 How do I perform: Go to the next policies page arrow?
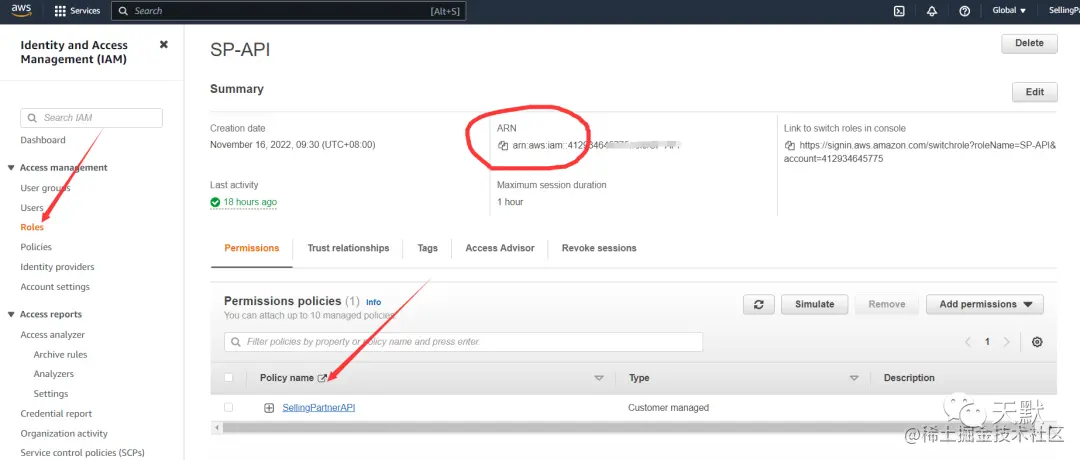[1007, 342]
